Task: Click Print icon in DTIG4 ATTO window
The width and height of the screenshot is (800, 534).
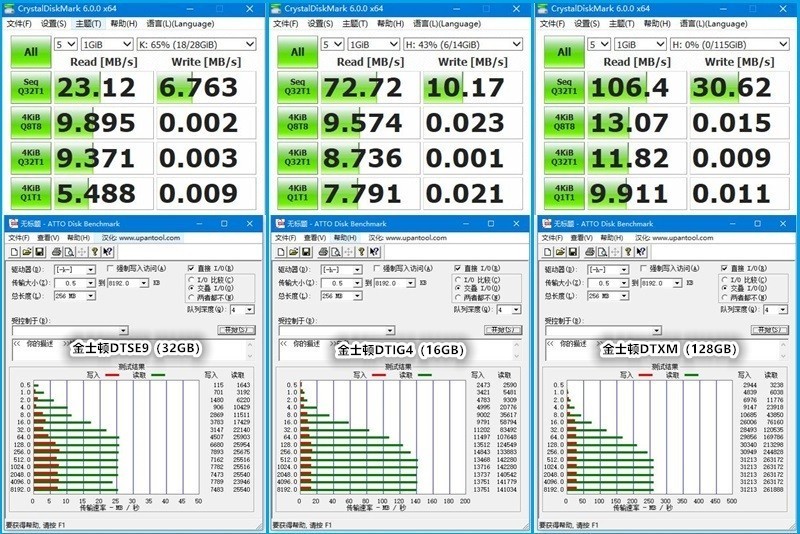Action: coord(323,251)
